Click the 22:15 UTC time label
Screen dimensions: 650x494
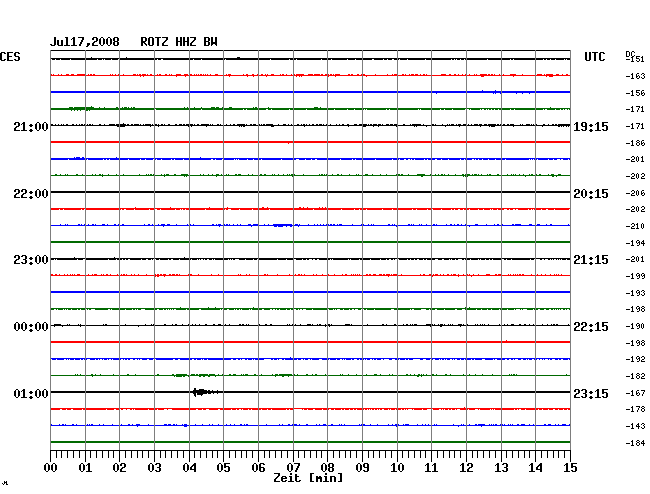(x=591, y=327)
